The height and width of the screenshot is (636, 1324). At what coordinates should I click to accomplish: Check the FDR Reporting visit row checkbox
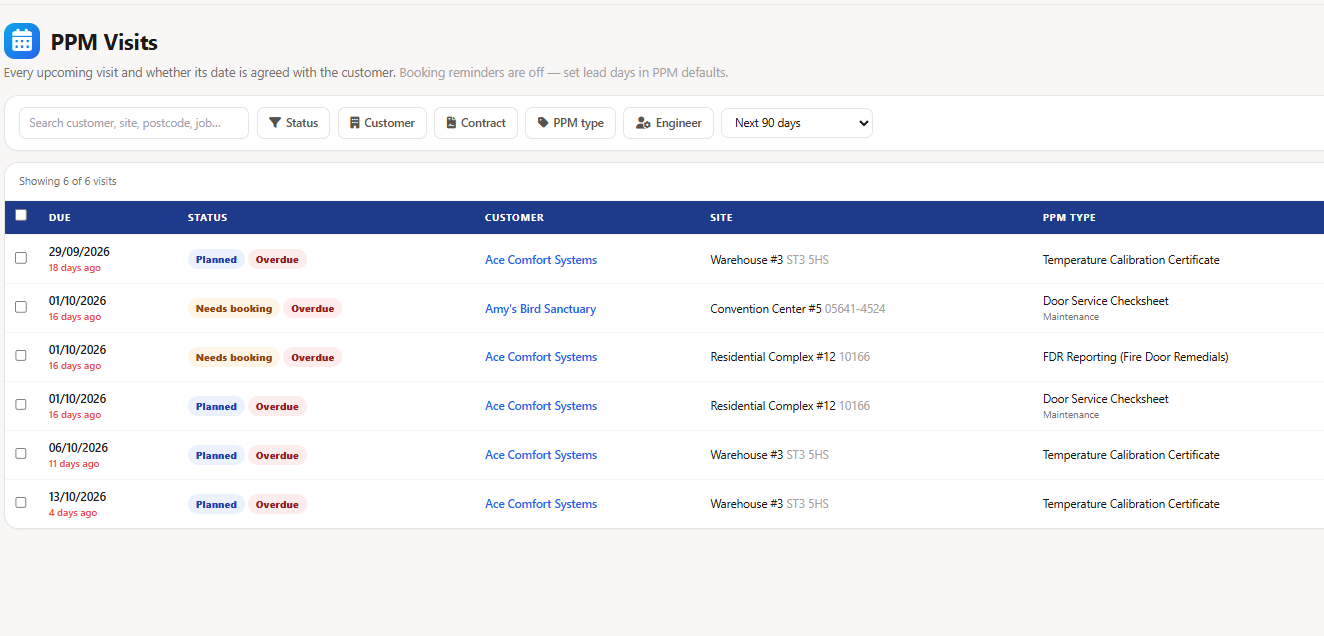21,356
